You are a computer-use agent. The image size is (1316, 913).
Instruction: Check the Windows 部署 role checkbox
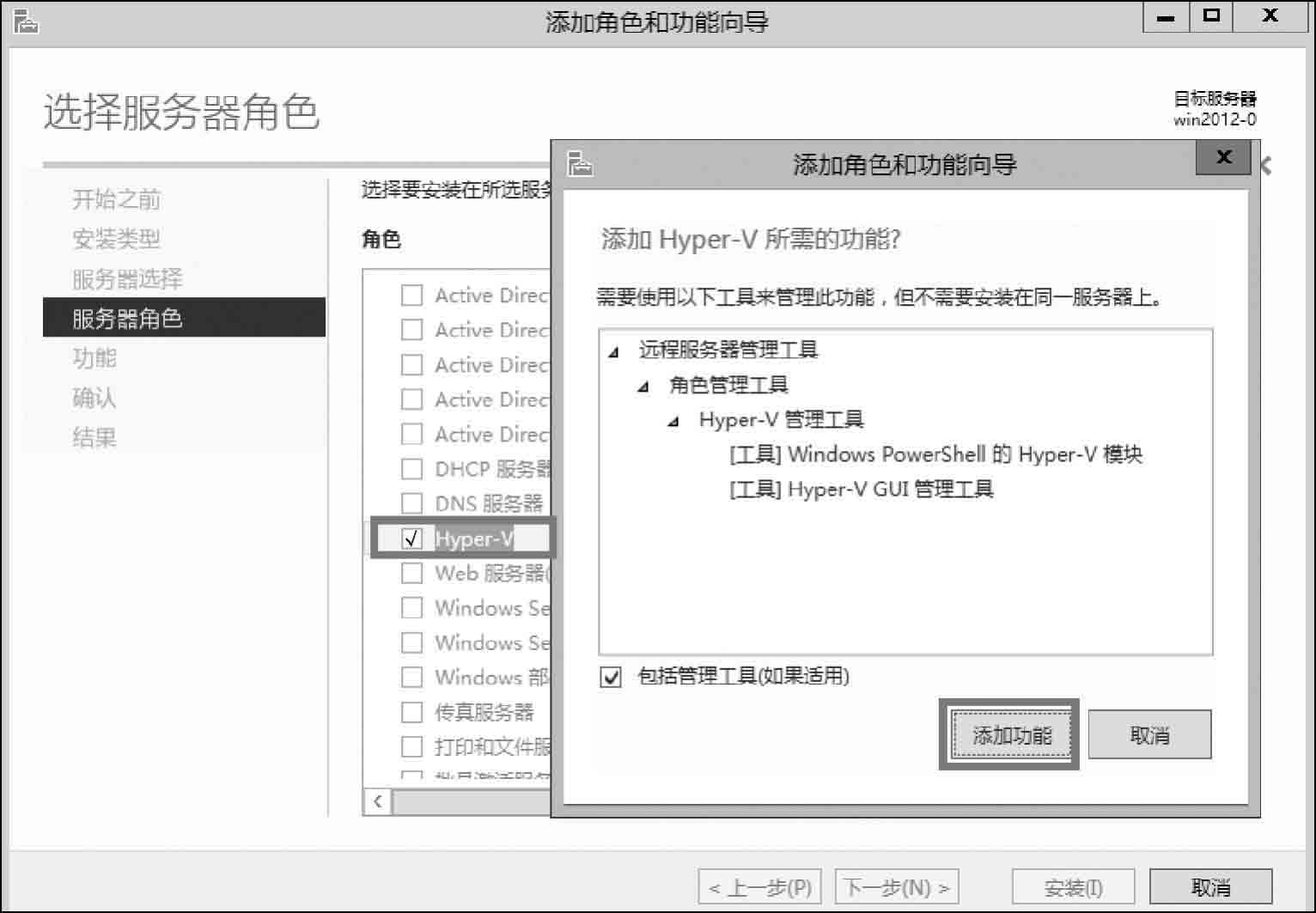point(412,677)
